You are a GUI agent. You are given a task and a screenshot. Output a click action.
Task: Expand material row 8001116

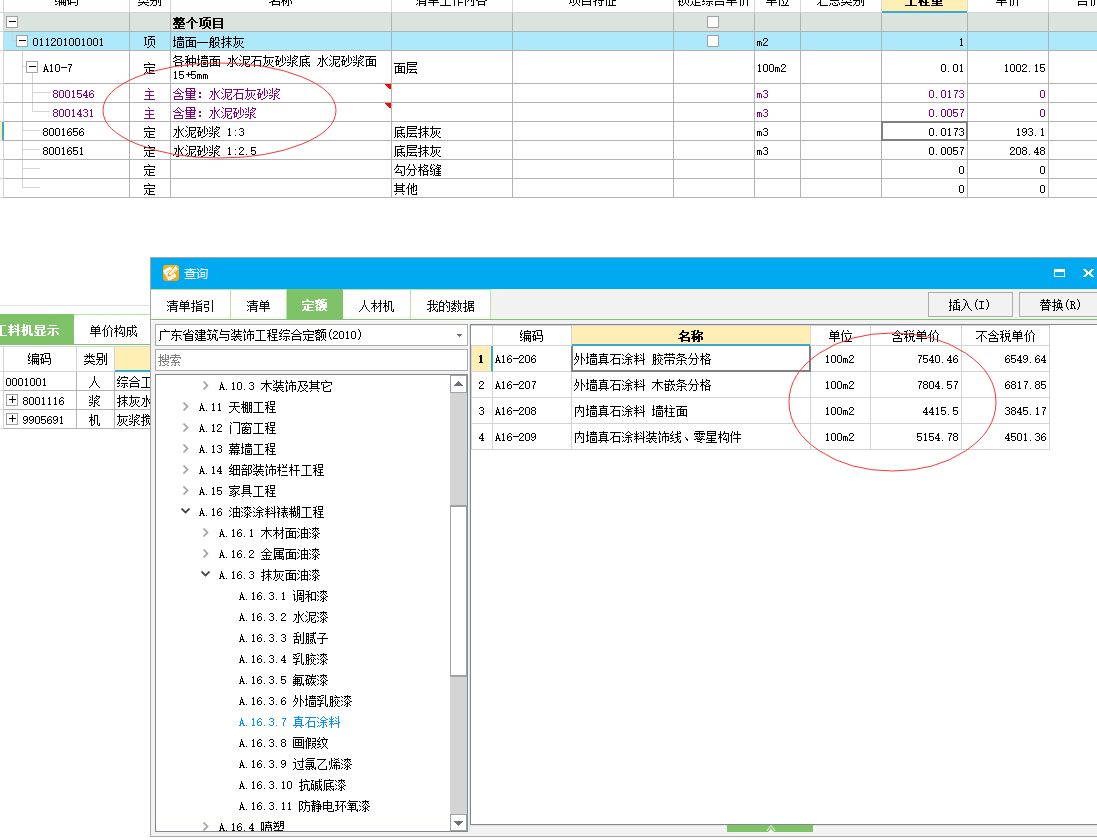pyautogui.click(x=12, y=400)
